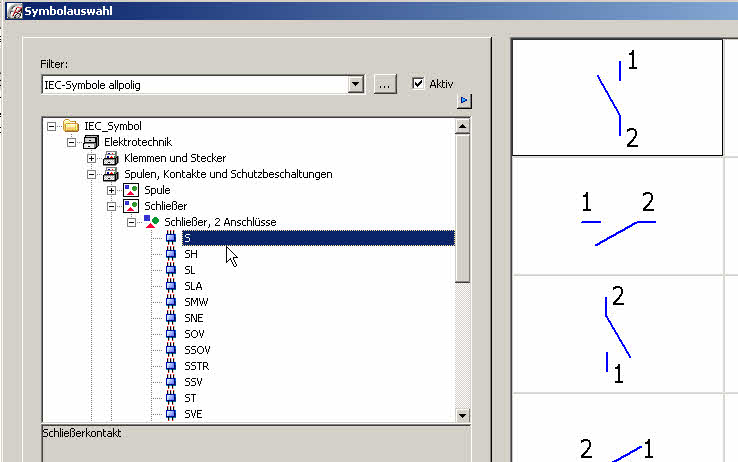Click the symbol icon beside ST
This screenshot has height=462, width=738.
pyautogui.click(x=171, y=398)
